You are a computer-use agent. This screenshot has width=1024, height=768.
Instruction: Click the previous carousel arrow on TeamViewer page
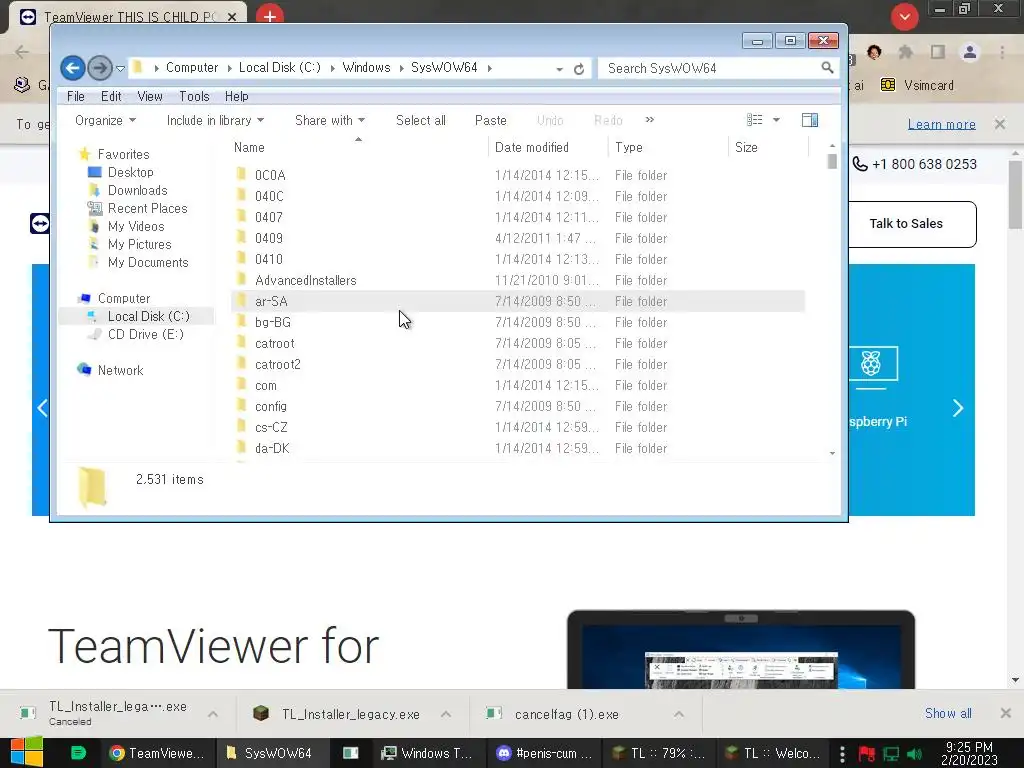42,408
